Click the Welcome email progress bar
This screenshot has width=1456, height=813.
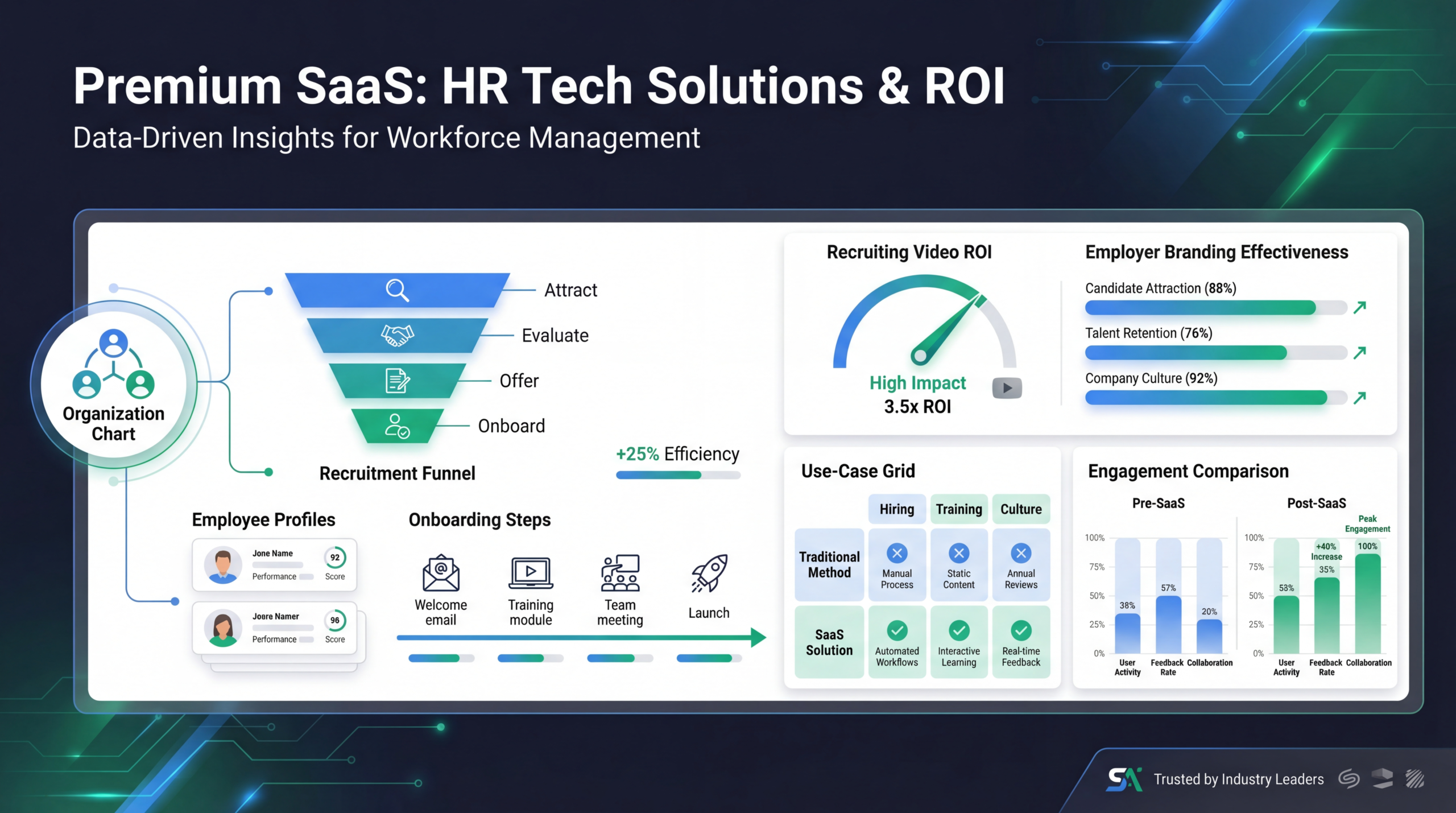pos(441,658)
